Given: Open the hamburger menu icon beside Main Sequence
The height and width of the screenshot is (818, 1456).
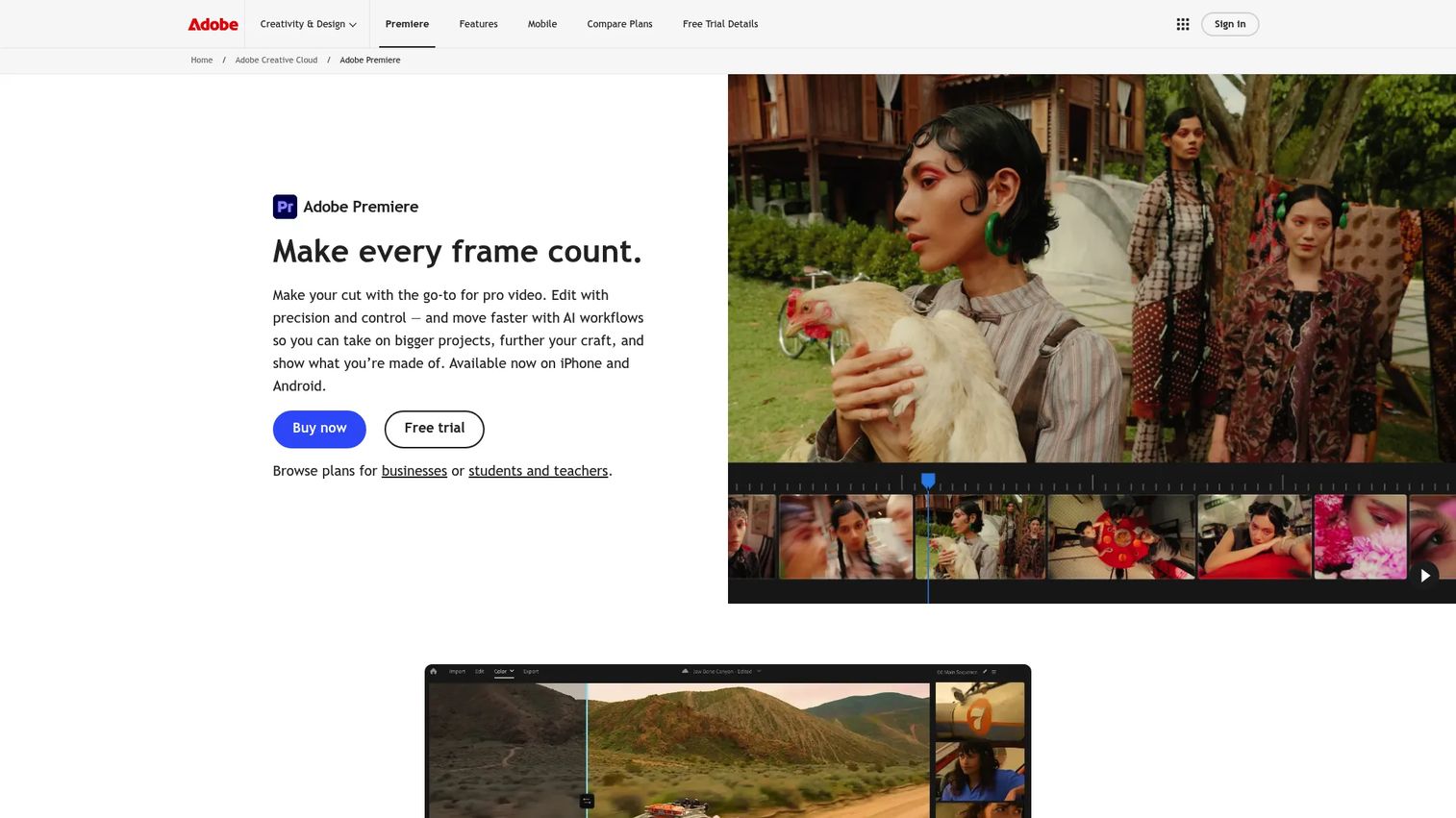Looking at the screenshot, I should pyautogui.click(x=993, y=672).
